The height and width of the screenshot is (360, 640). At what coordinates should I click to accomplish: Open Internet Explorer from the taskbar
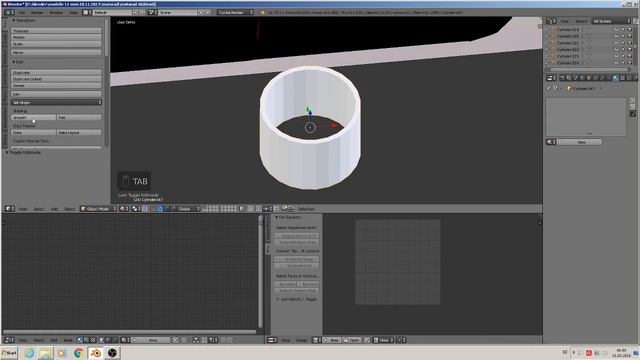[29, 353]
